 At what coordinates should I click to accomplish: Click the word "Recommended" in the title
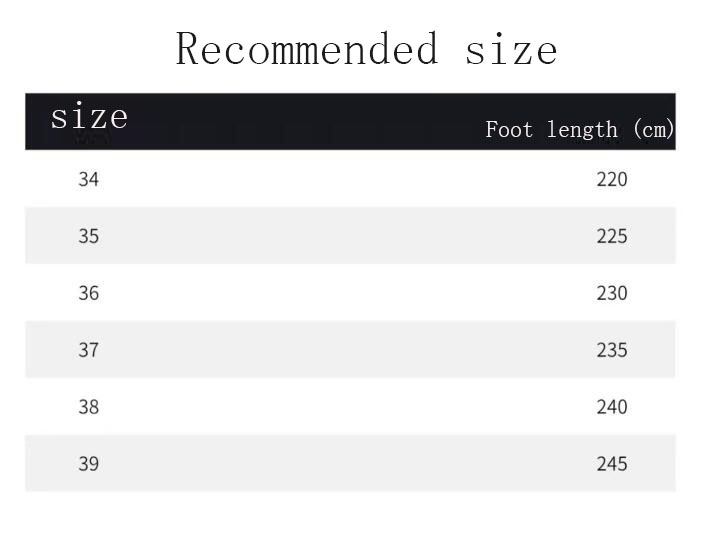[x=307, y=49]
